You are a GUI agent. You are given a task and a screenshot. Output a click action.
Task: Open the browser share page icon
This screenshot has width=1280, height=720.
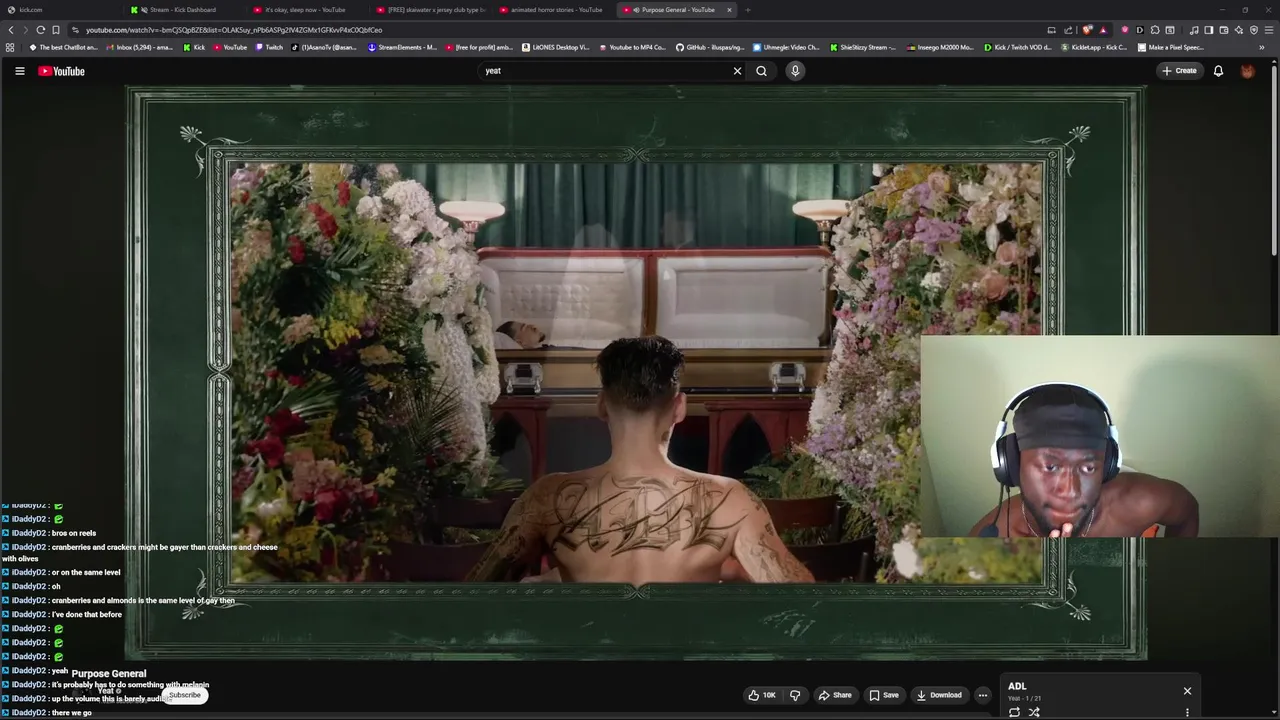[1067, 30]
